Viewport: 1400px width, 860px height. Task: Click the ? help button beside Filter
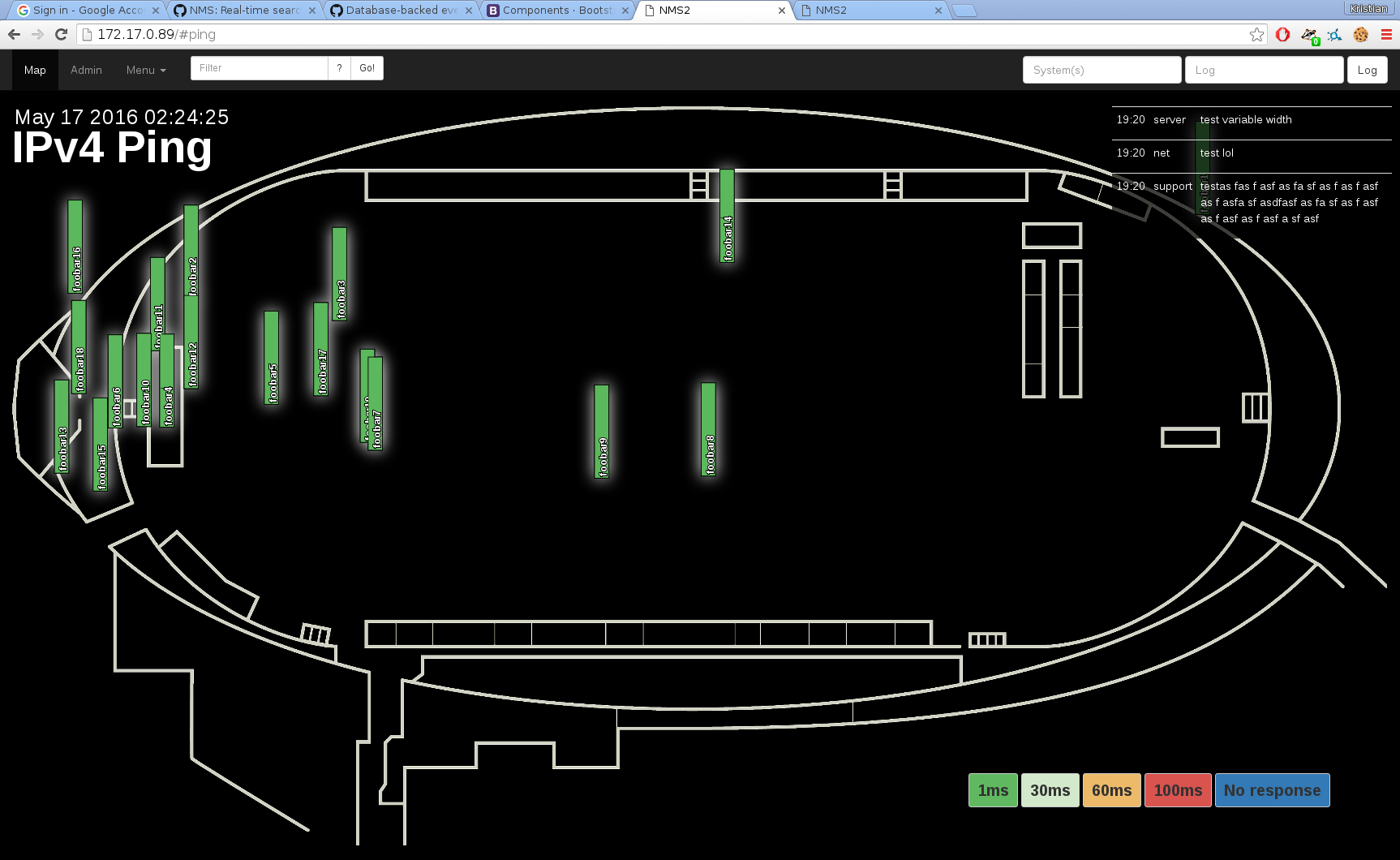click(x=339, y=68)
